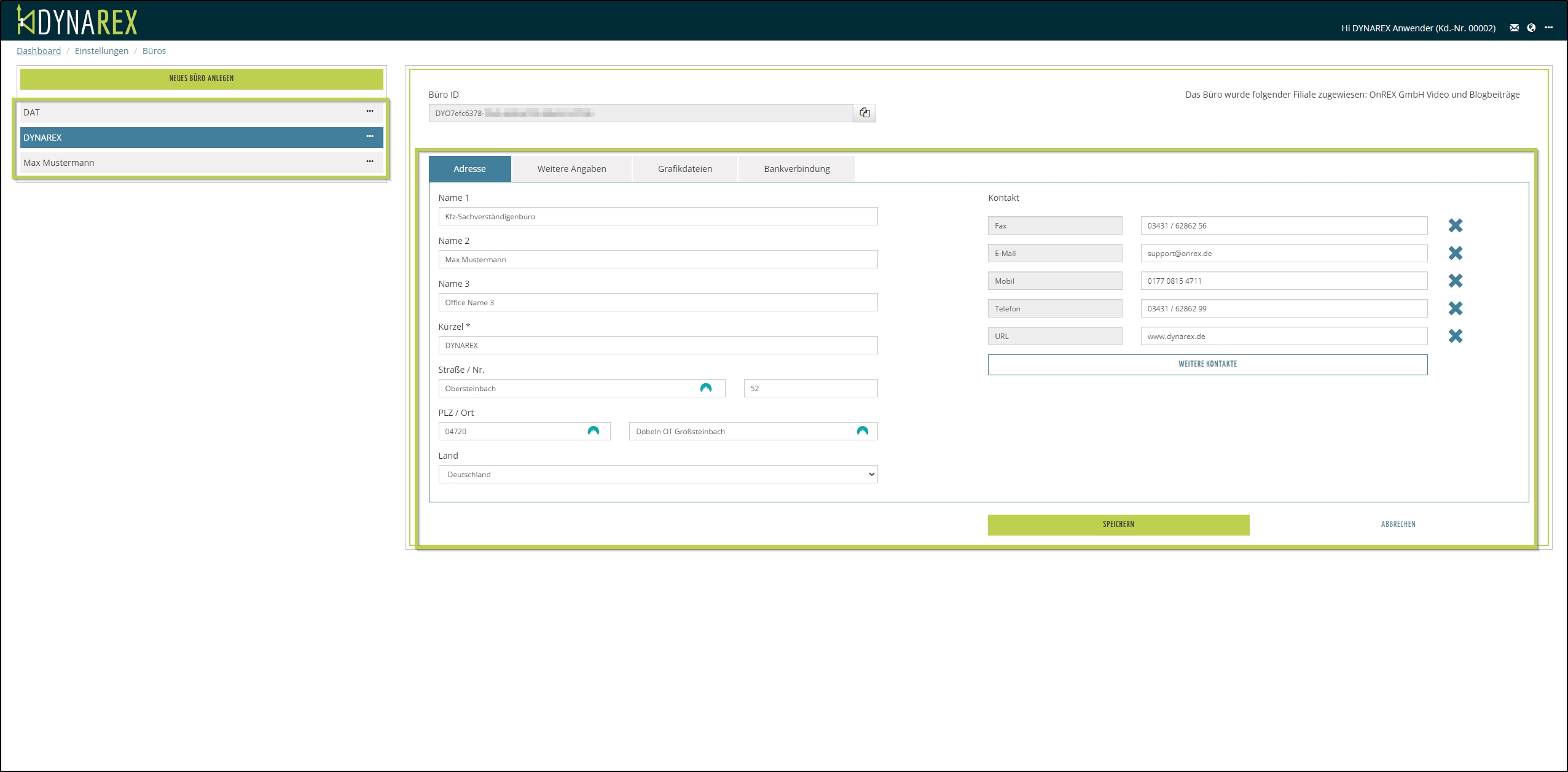Switch to the Weitere Angaben tab
Viewport: 1568px width, 772px height.
coord(571,169)
